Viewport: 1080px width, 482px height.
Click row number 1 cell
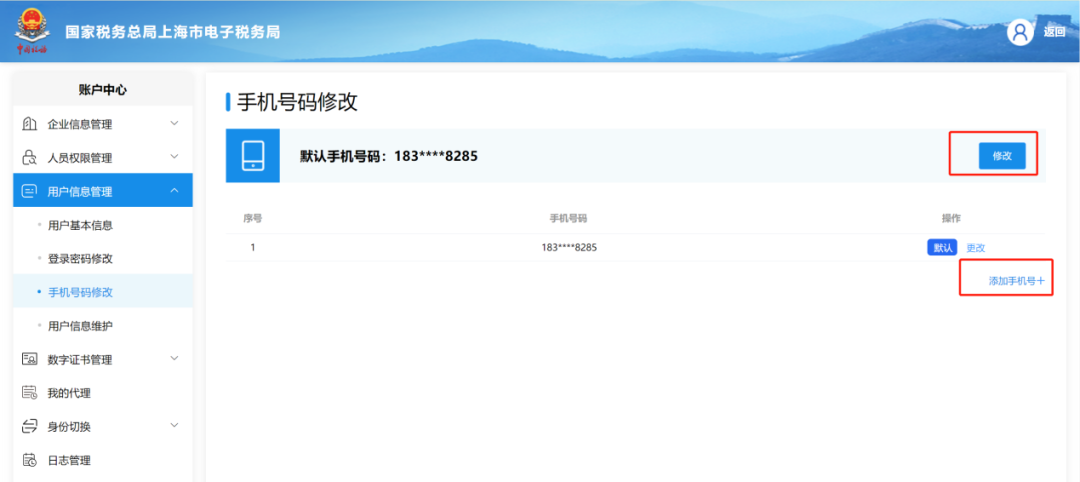click(253, 248)
